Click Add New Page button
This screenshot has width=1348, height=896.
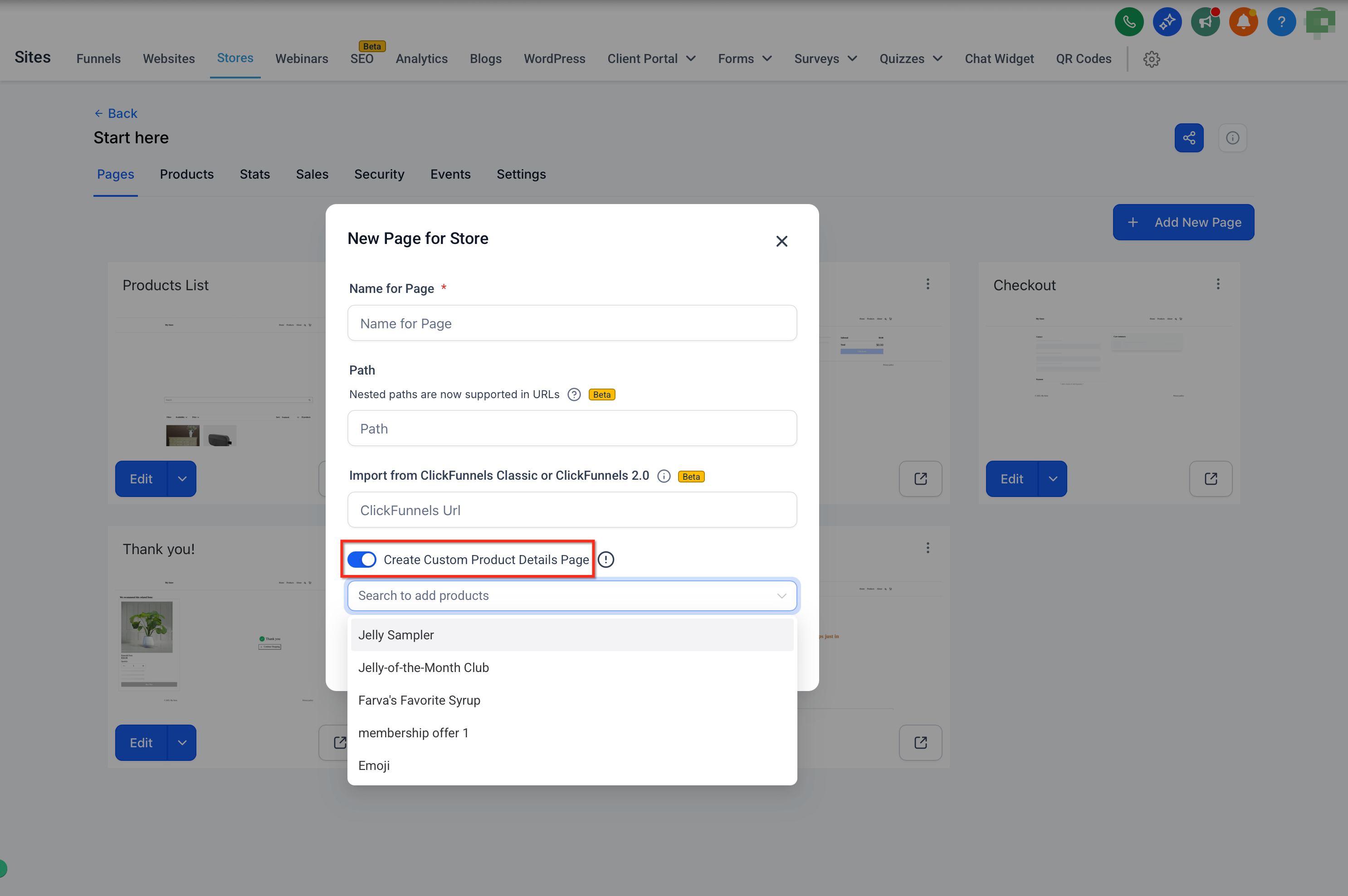pyautogui.click(x=1183, y=222)
